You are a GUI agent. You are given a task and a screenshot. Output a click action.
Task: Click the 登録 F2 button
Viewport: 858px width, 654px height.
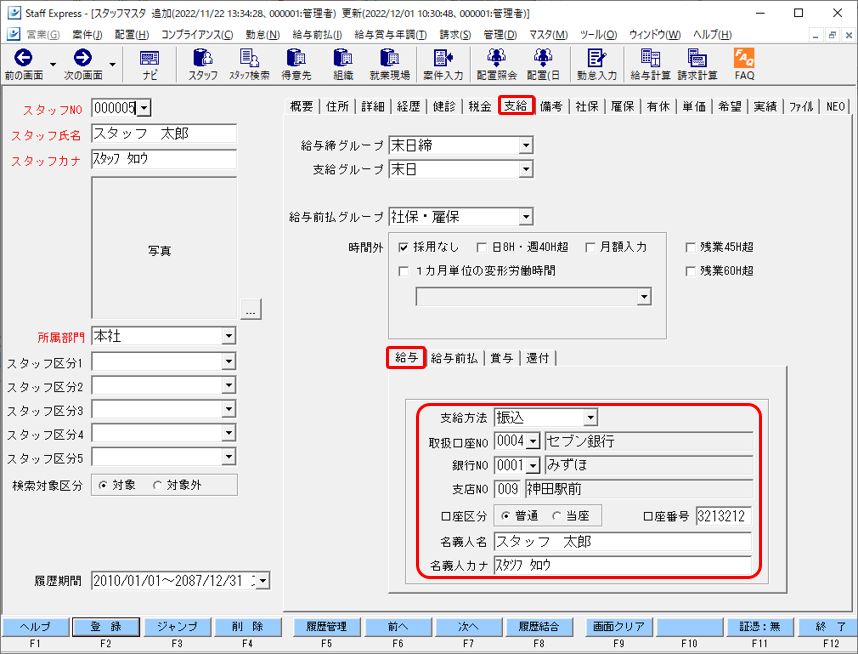pyautogui.click(x=106, y=627)
